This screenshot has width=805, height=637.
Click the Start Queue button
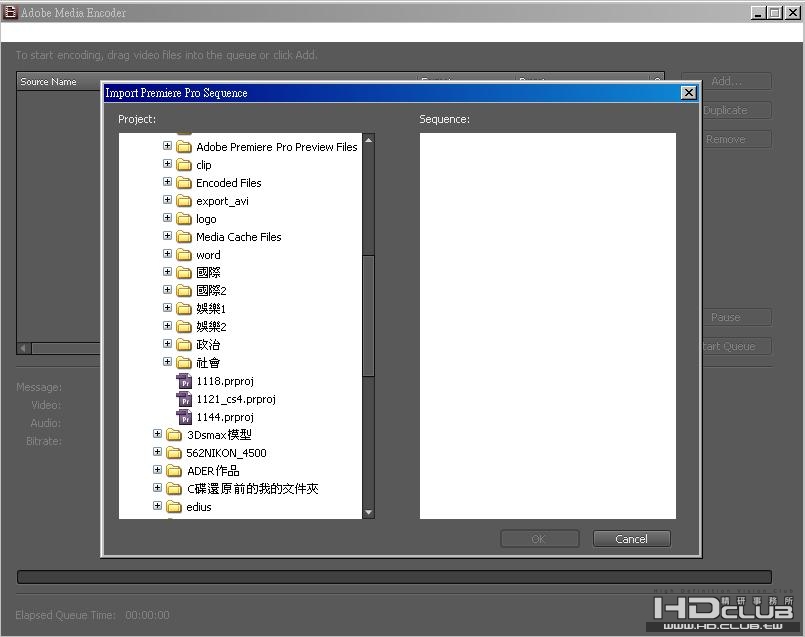coord(736,346)
